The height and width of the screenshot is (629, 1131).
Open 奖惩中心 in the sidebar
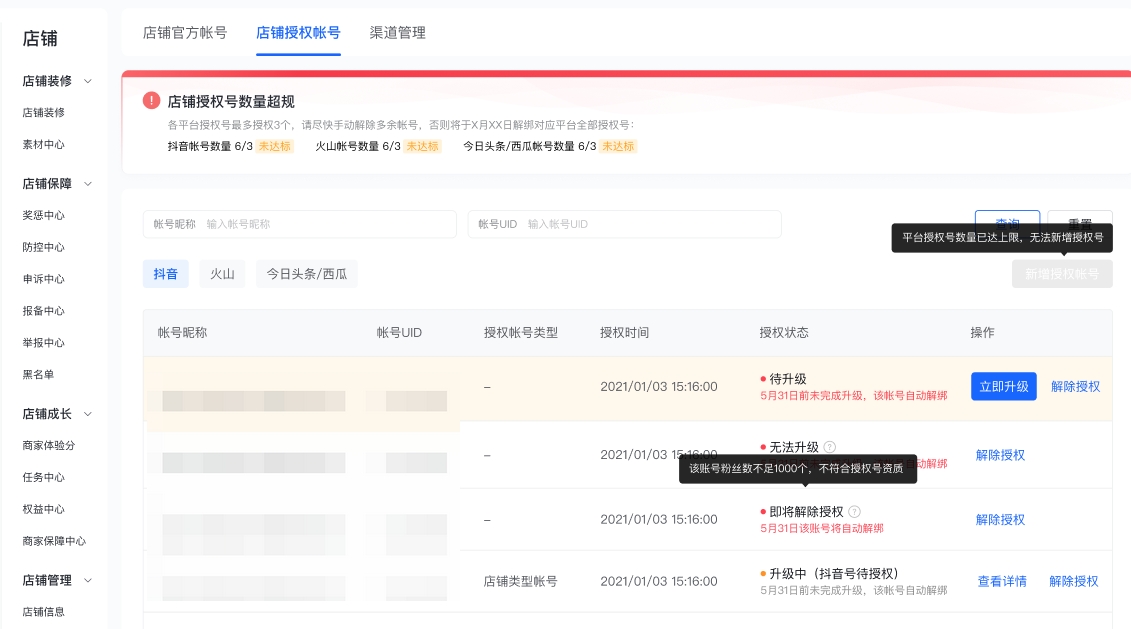click(43, 215)
